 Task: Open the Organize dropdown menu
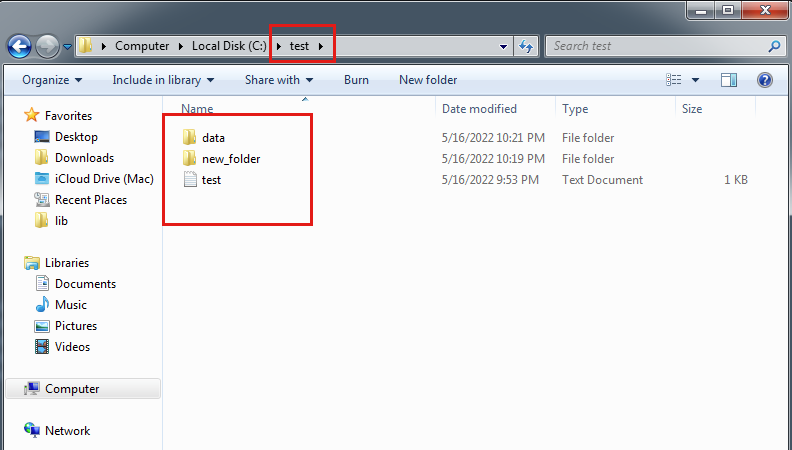pos(52,80)
